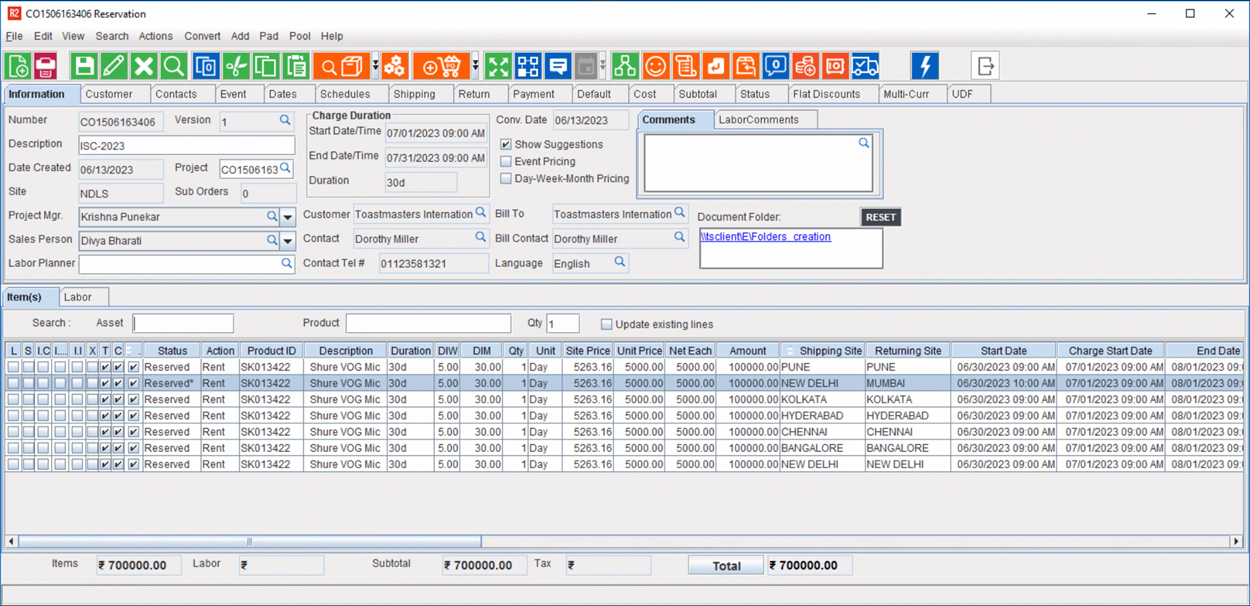Click the orange smiley face icon
This screenshot has height=606, width=1250.
coord(656,66)
